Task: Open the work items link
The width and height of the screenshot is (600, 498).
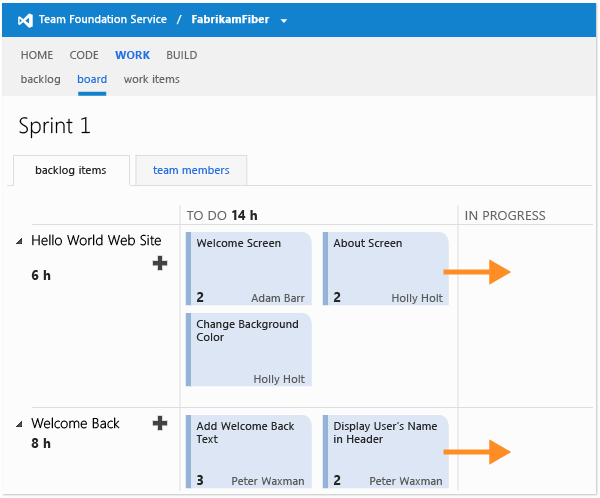Action: point(151,79)
